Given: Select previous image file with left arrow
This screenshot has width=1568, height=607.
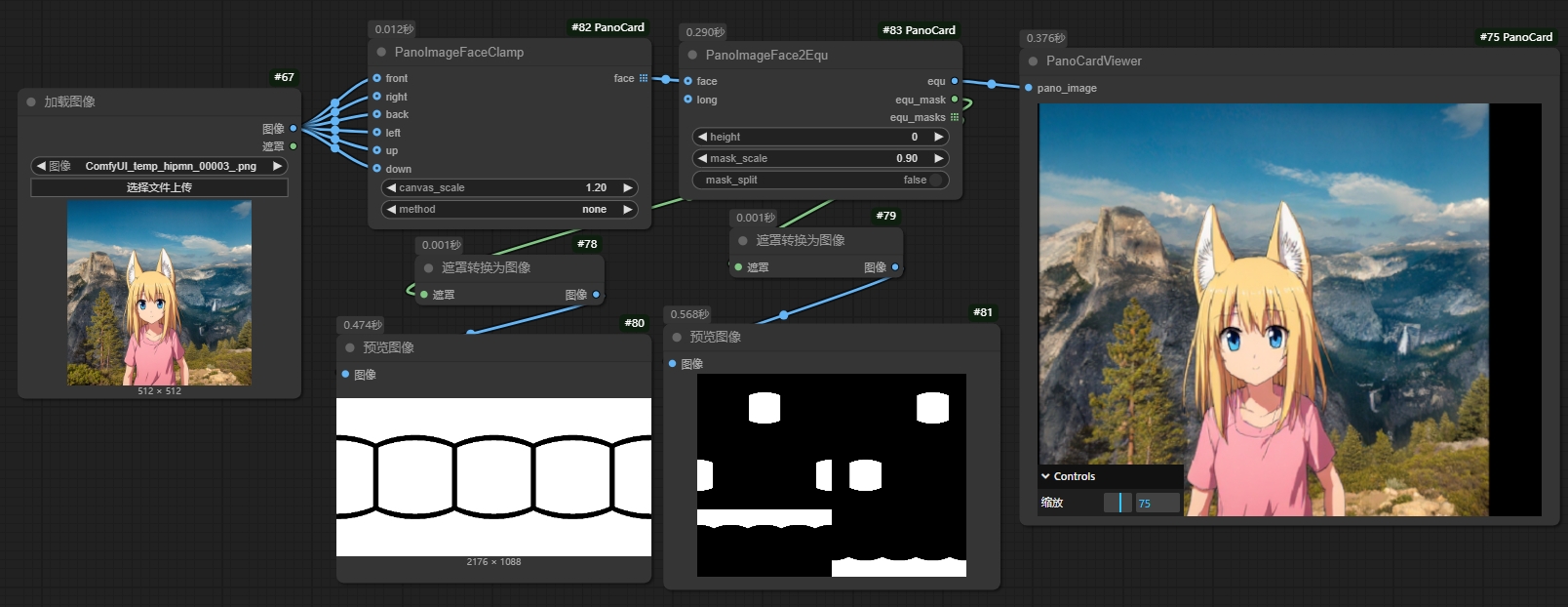Looking at the screenshot, I should pos(41,166).
